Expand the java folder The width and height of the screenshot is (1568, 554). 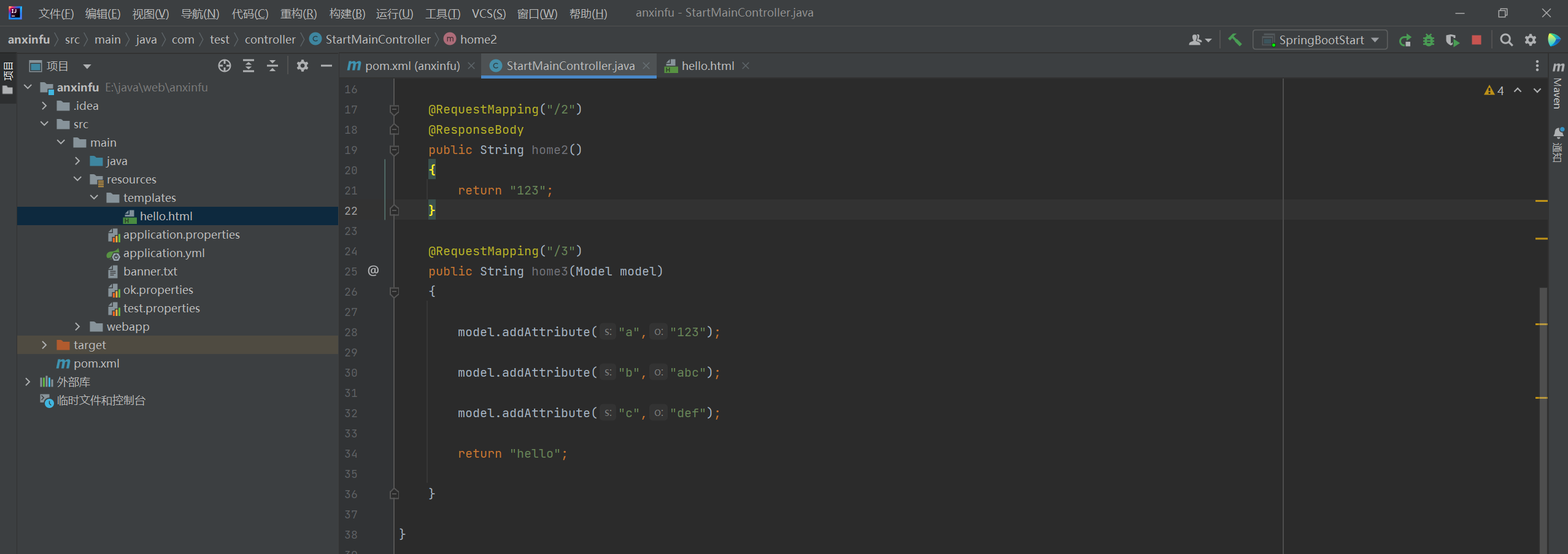pyautogui.click(x=77, y=161)
